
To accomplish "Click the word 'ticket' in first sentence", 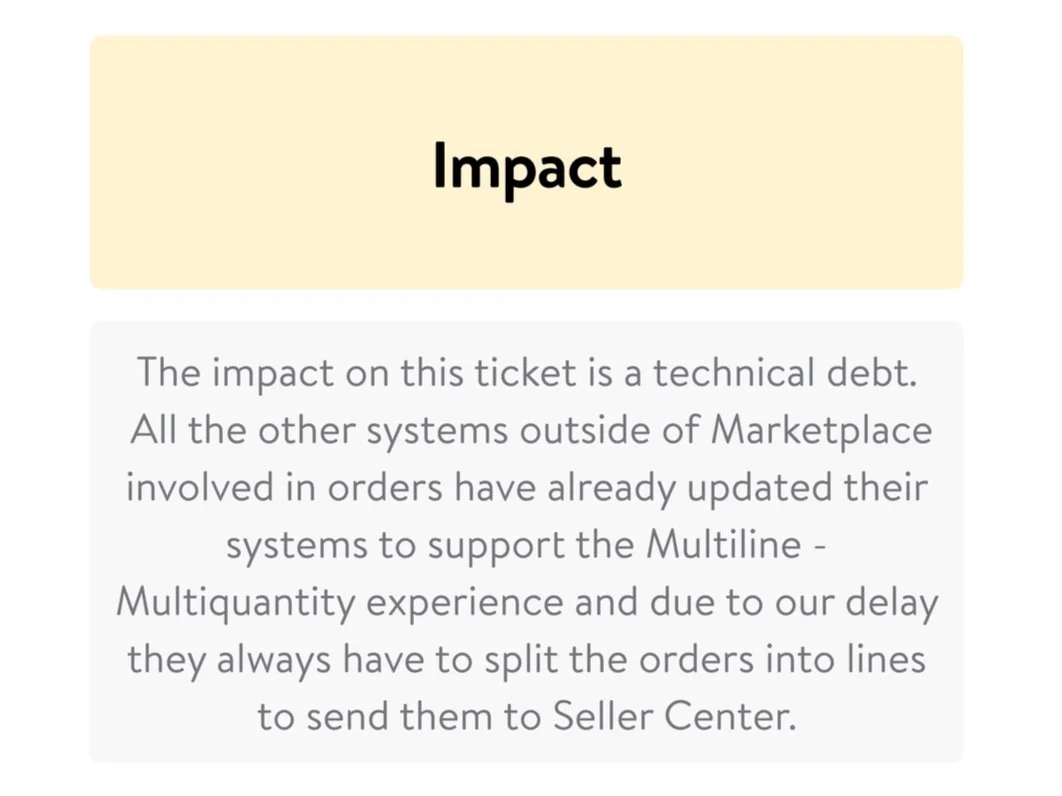I will point(525,372).
